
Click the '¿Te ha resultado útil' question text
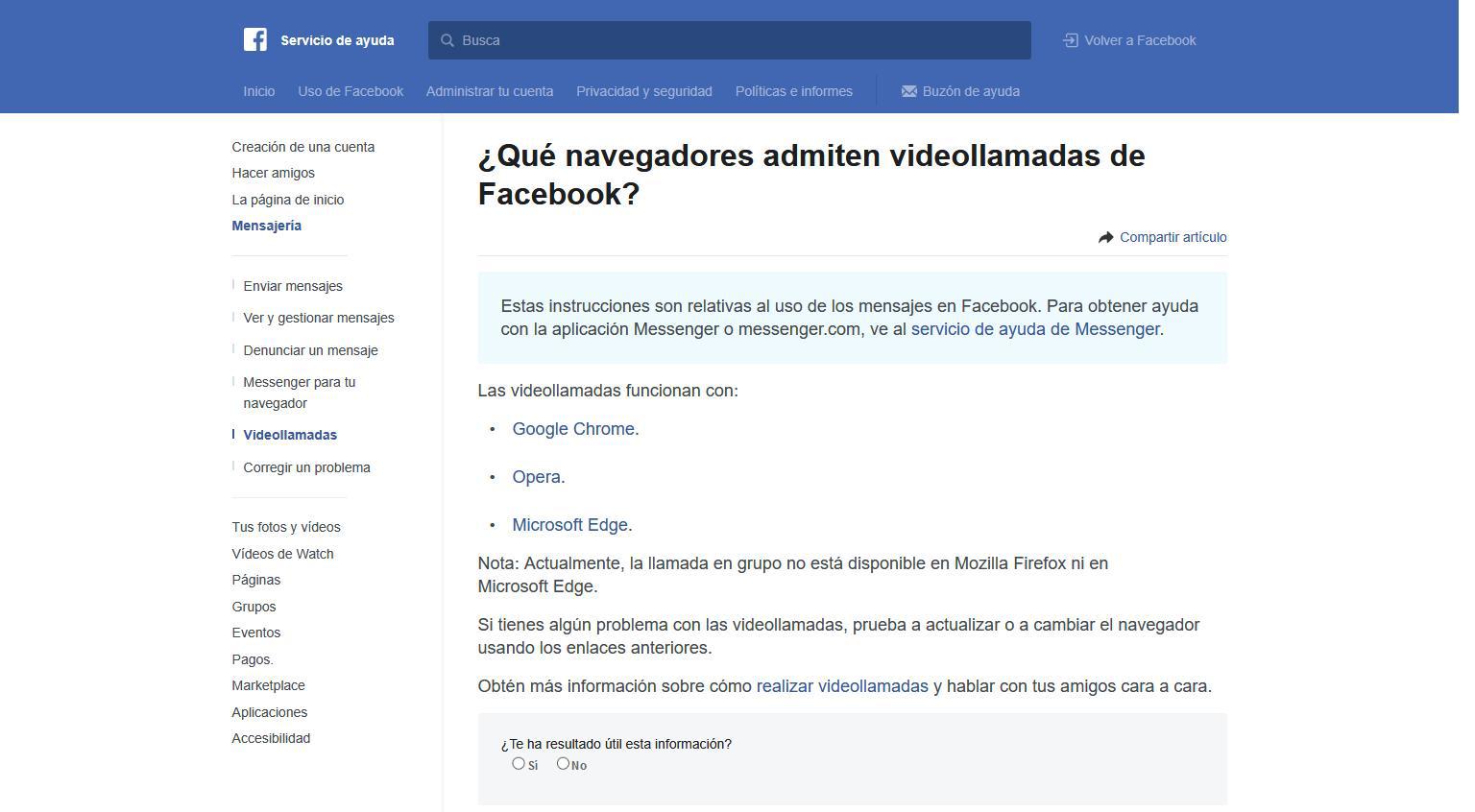(x=617, y=744)
